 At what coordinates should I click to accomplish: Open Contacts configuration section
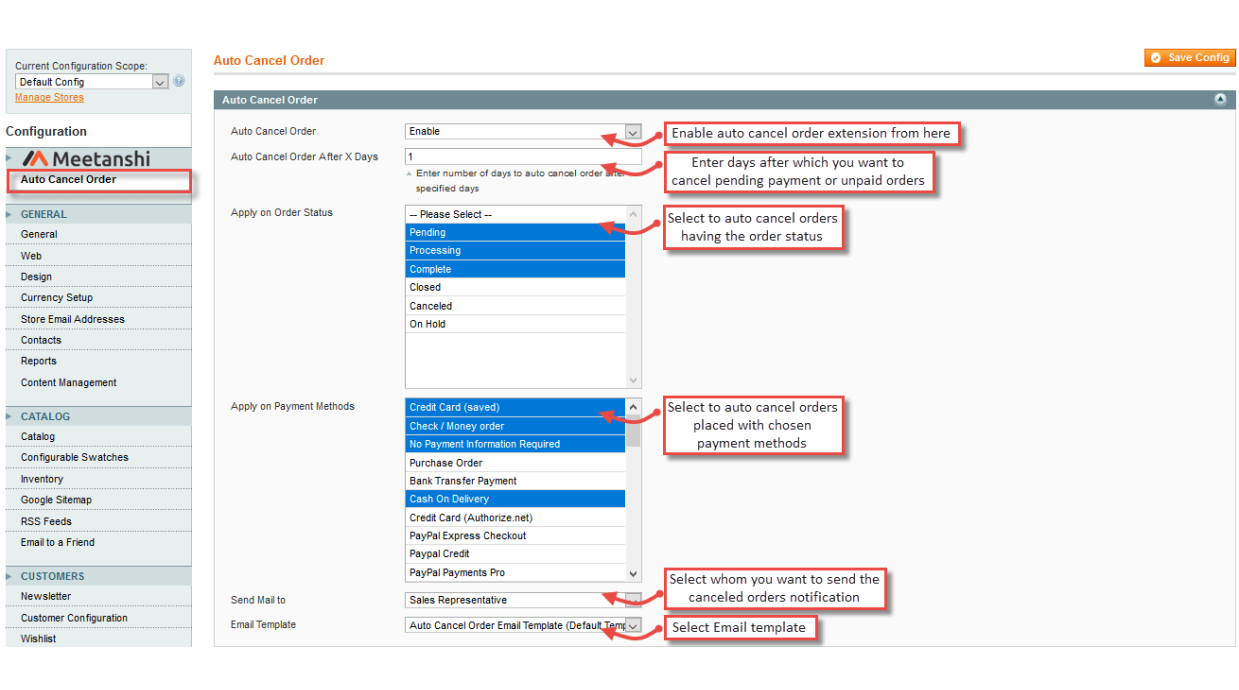[41, 341]
